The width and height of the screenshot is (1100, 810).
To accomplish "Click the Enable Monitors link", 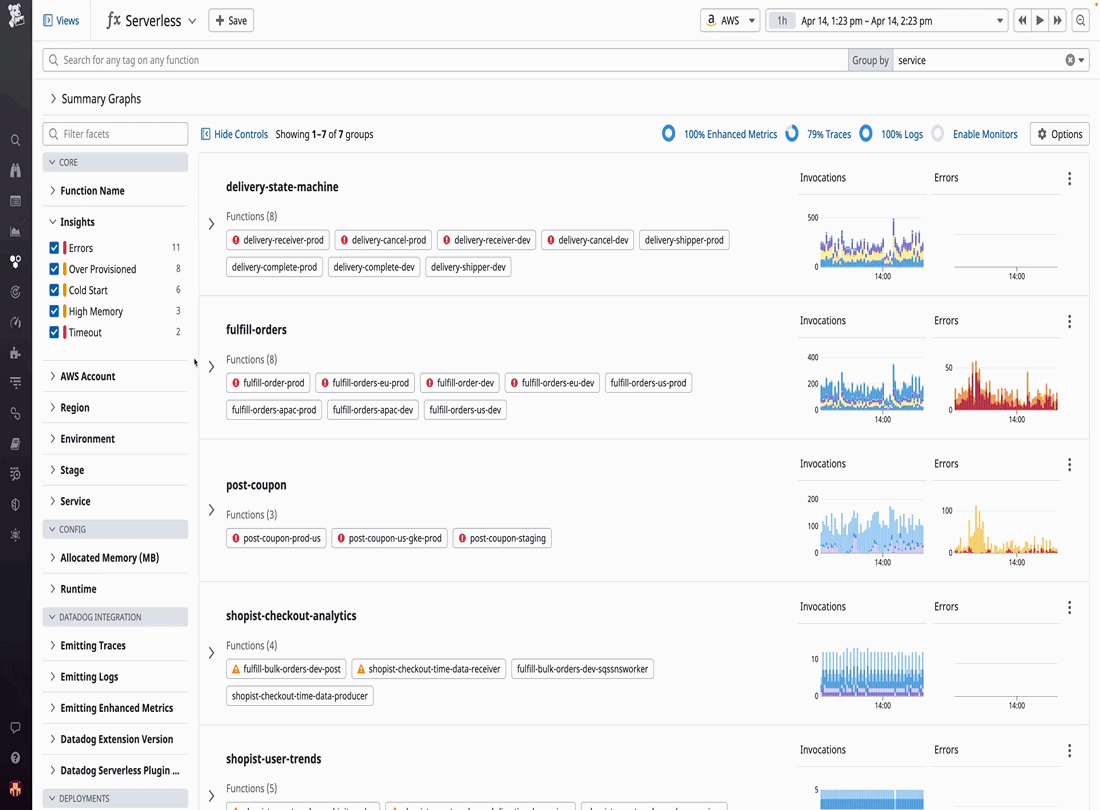I will (984, 134).
